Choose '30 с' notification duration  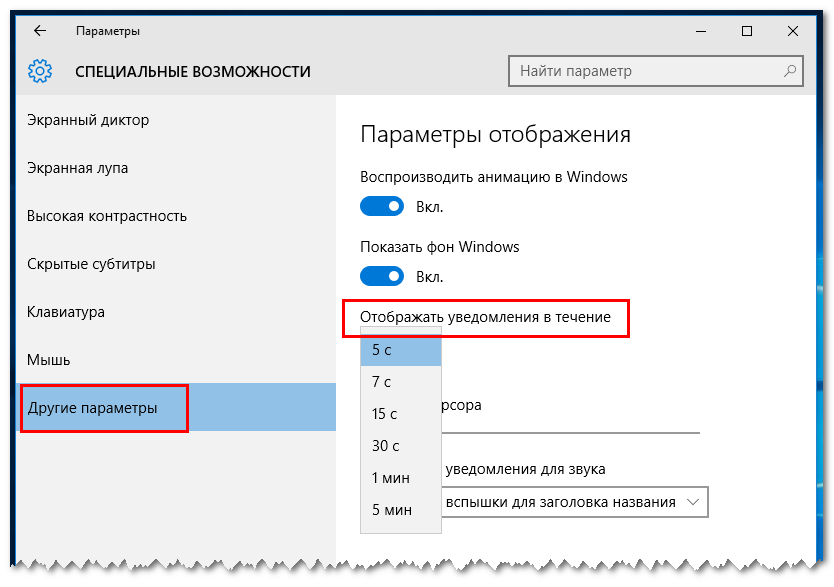[401, 446]
